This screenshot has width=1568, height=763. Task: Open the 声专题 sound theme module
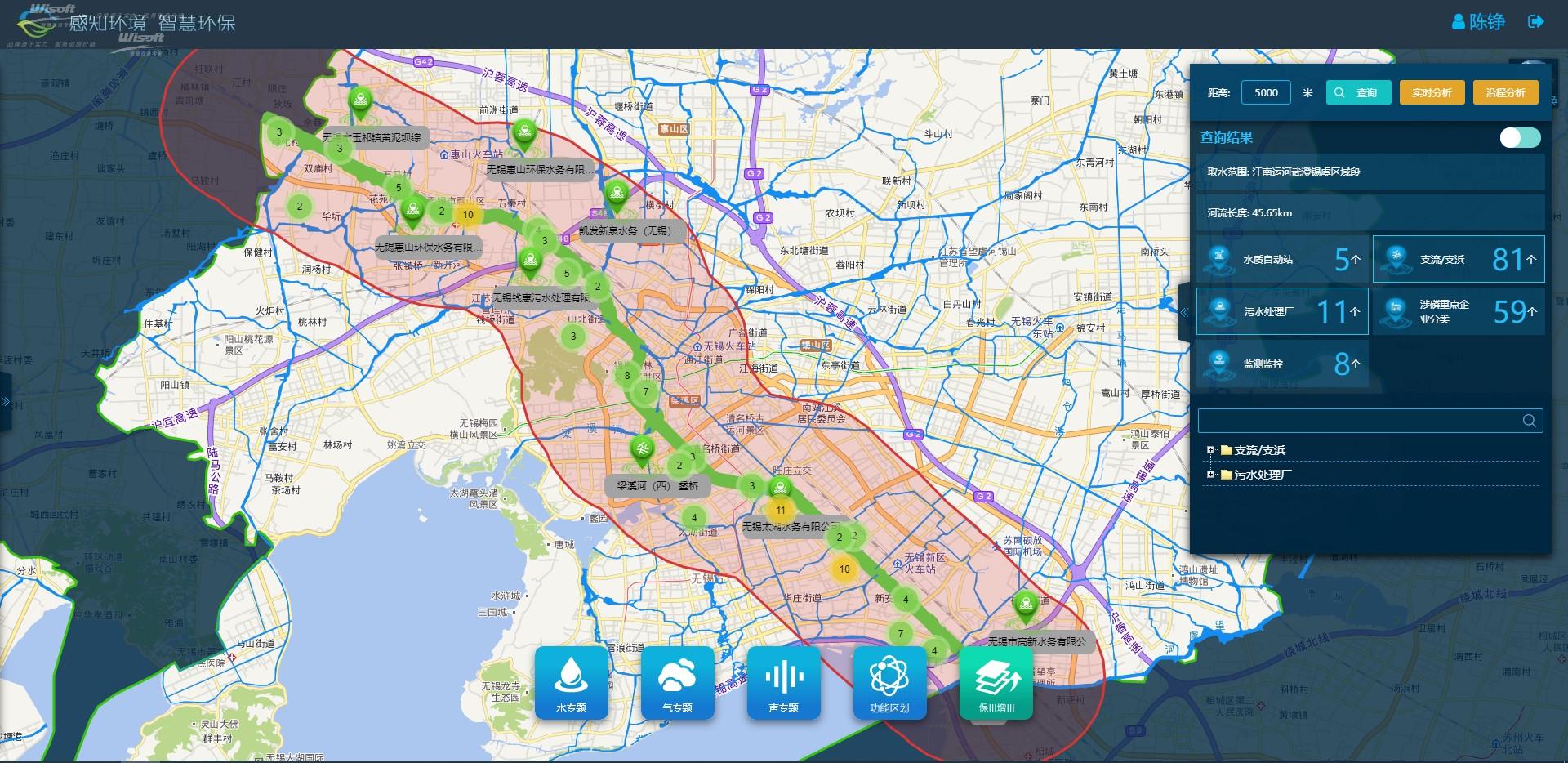pyautogui.click(x=783, y=683)
